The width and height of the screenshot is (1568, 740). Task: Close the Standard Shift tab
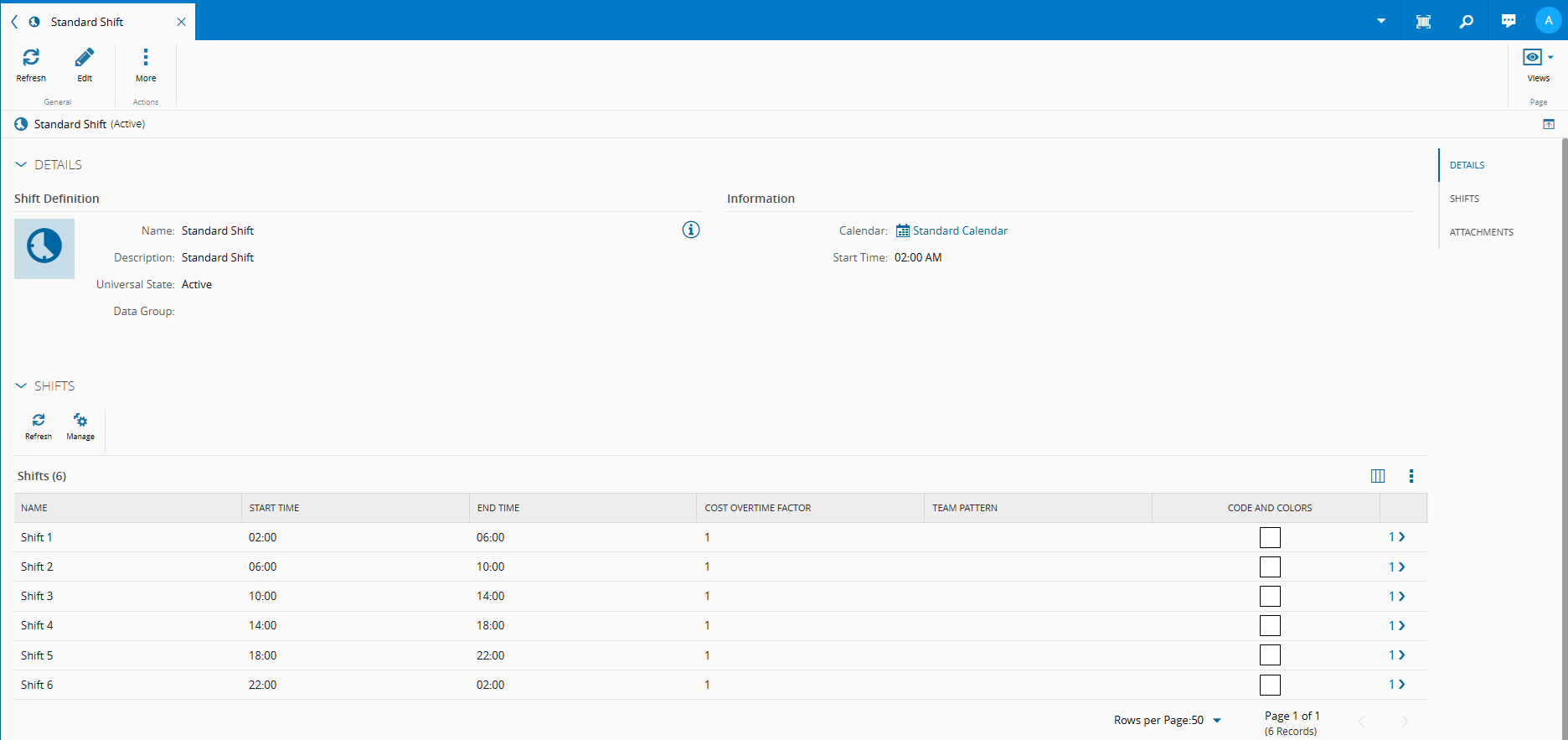[x=181, y=22]
